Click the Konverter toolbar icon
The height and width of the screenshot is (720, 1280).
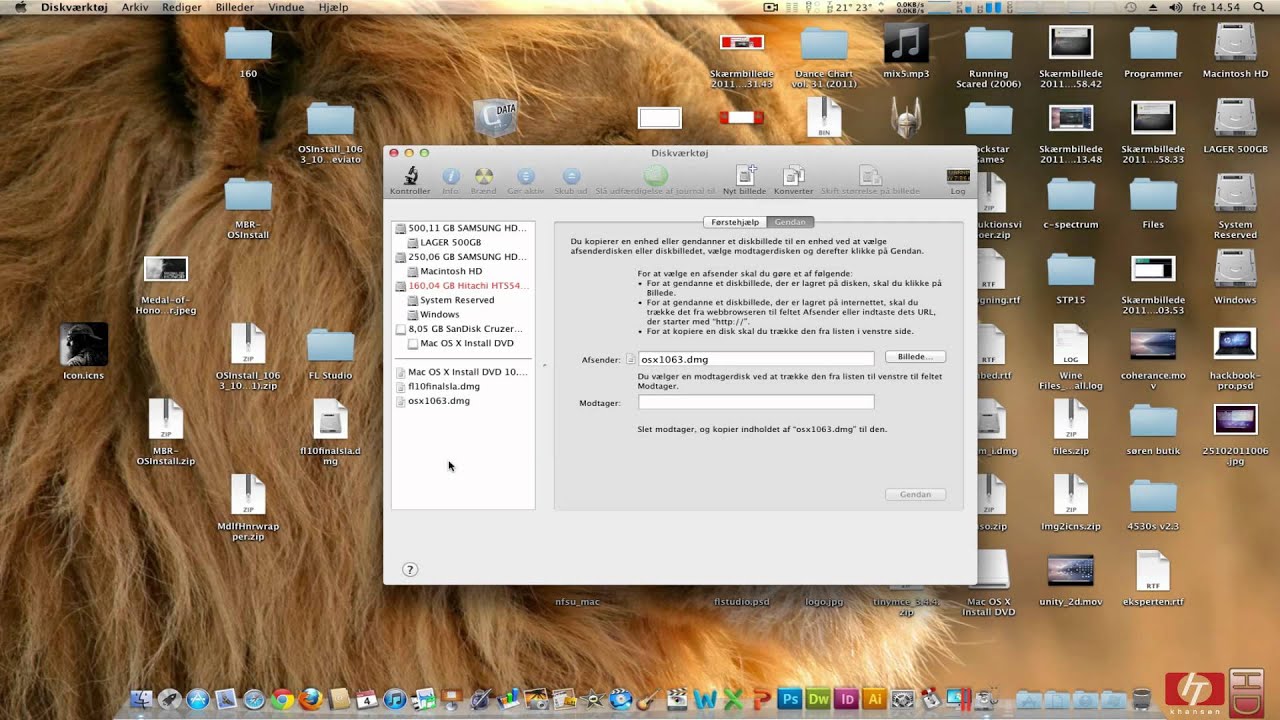[793, 178]
